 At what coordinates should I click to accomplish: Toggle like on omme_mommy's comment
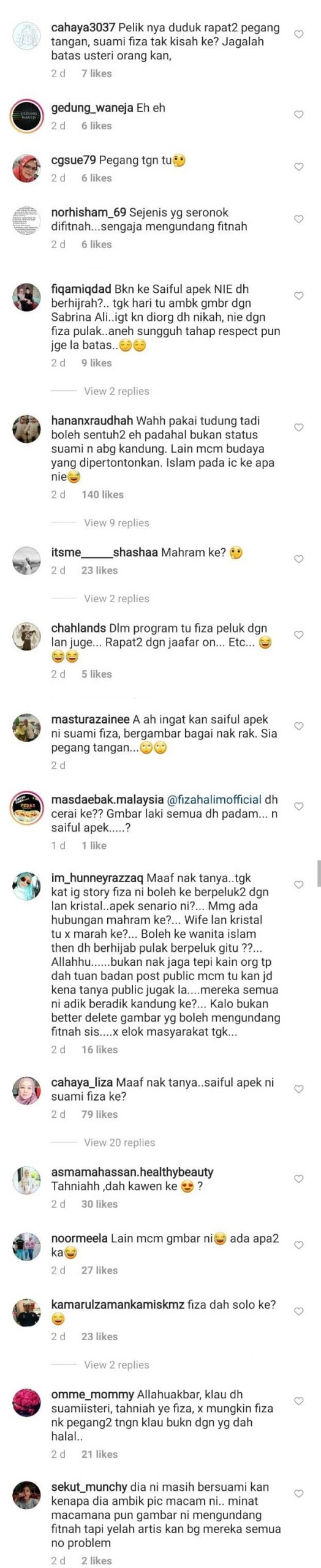tap(299, 1401)
